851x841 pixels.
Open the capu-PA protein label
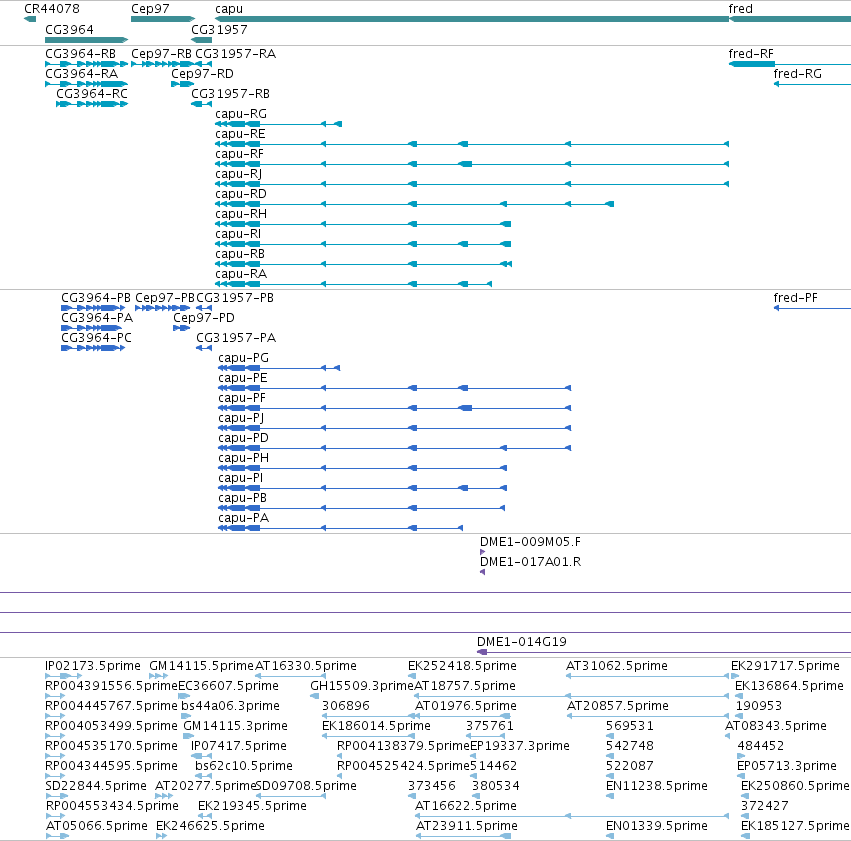[243, 519]
